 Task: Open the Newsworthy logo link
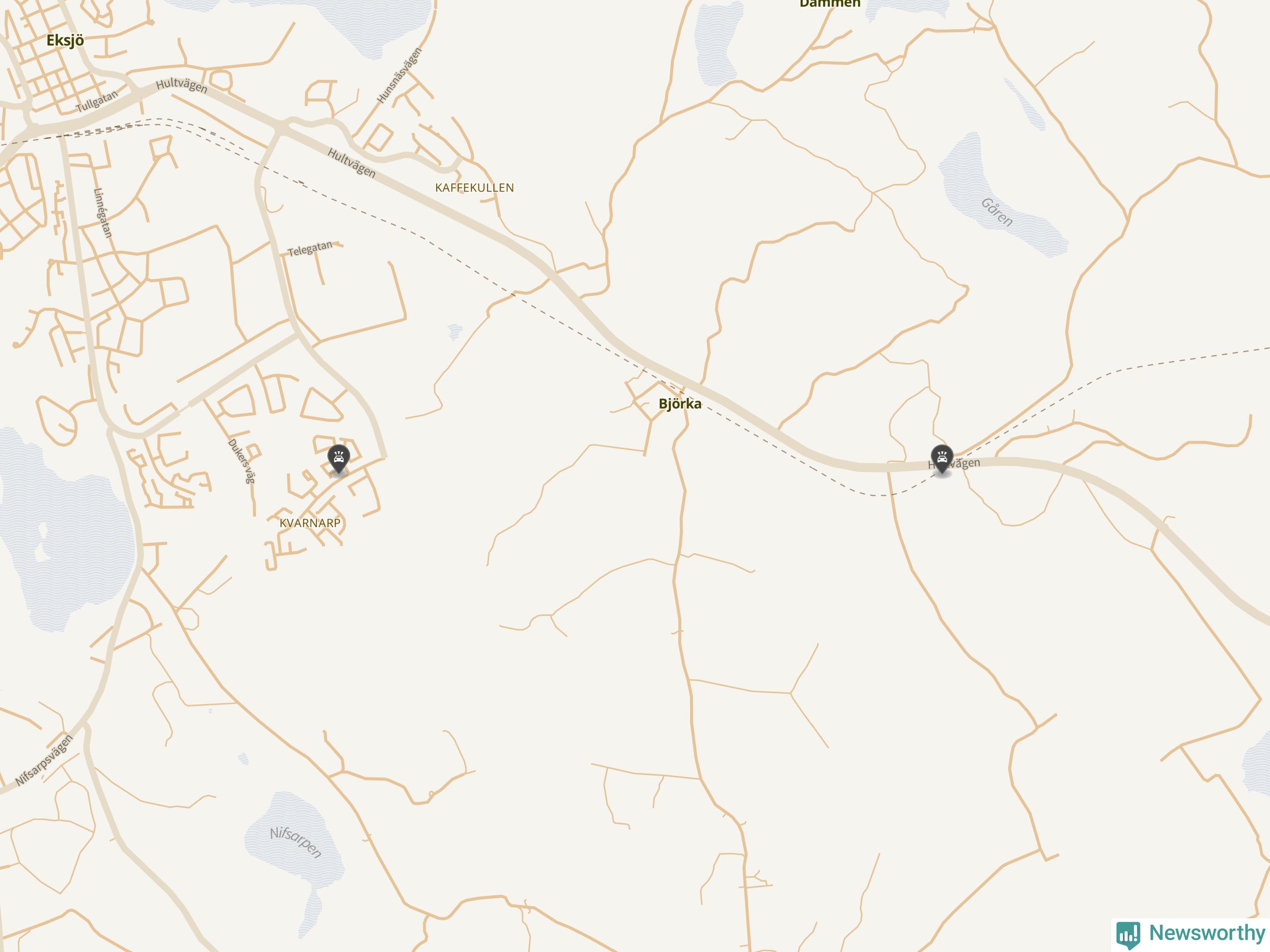coord(1191,934)
